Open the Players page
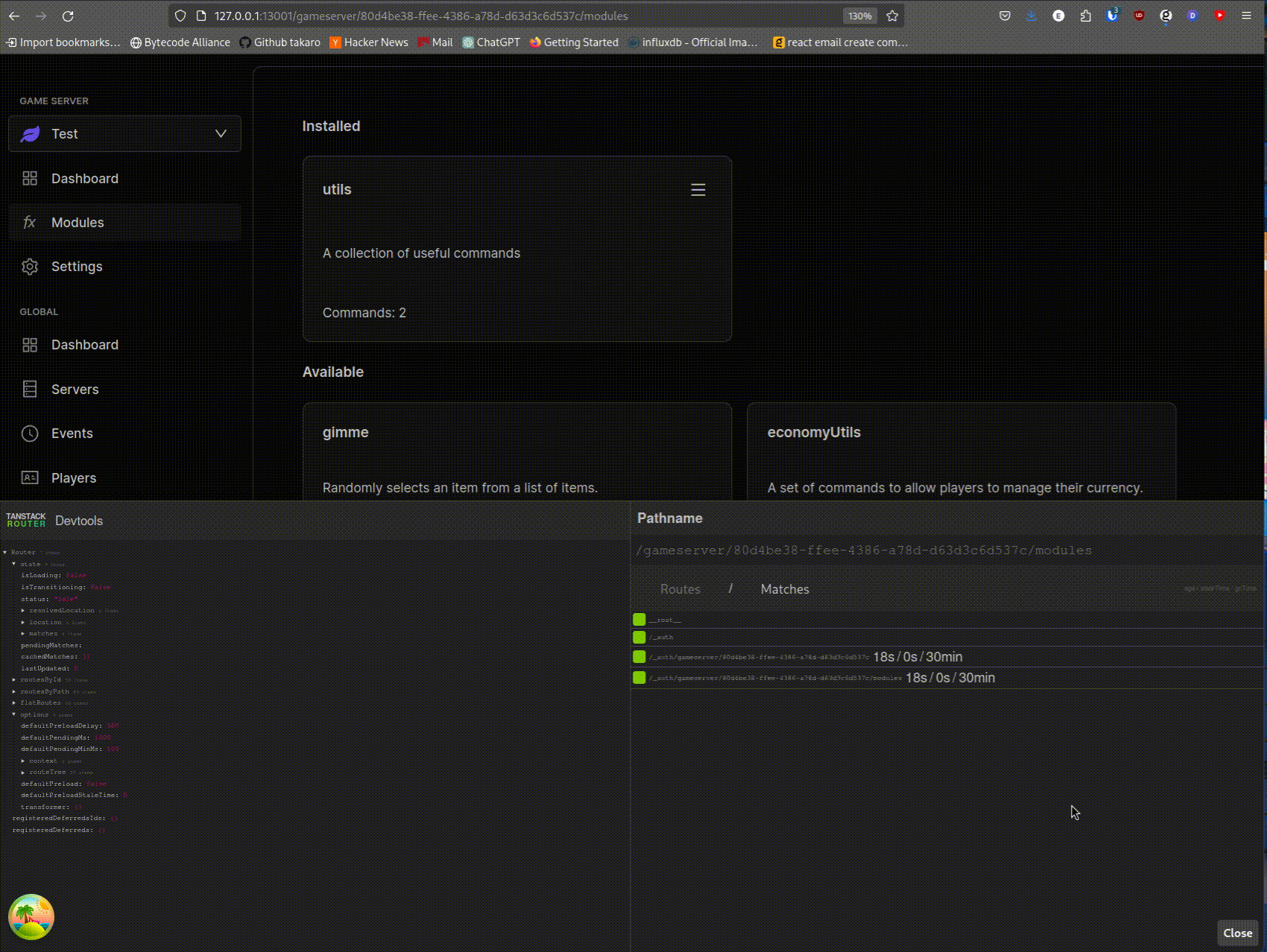Viewport: 1267px width, 952px height. (x=124, y=478)
